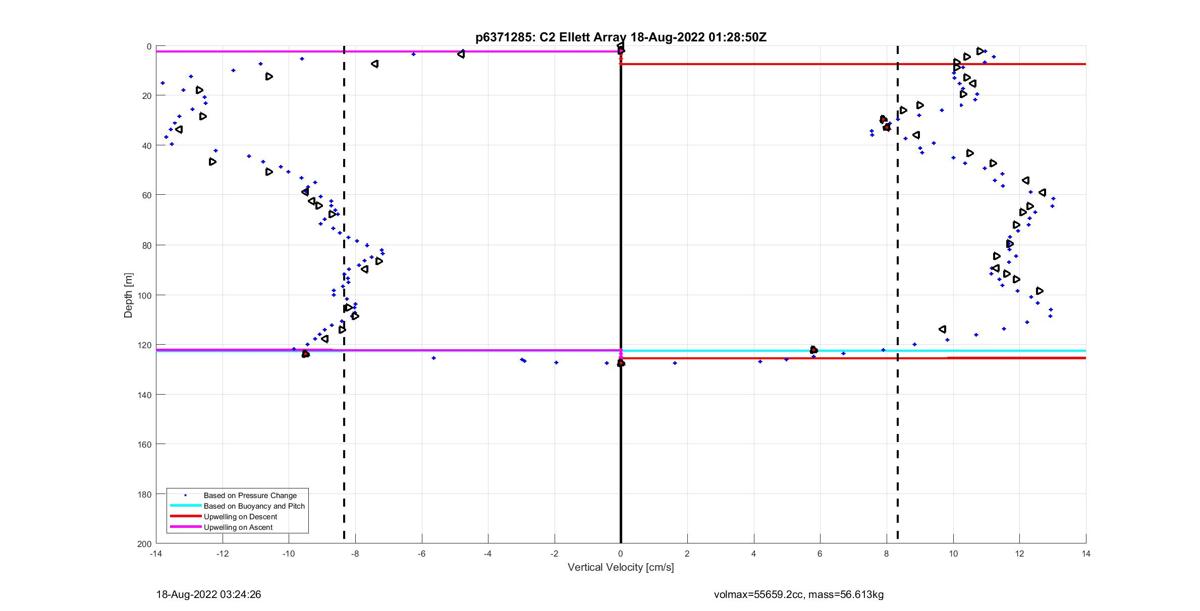
Task: Click the "60" depth-axis tick label
Action: point(147,196)
